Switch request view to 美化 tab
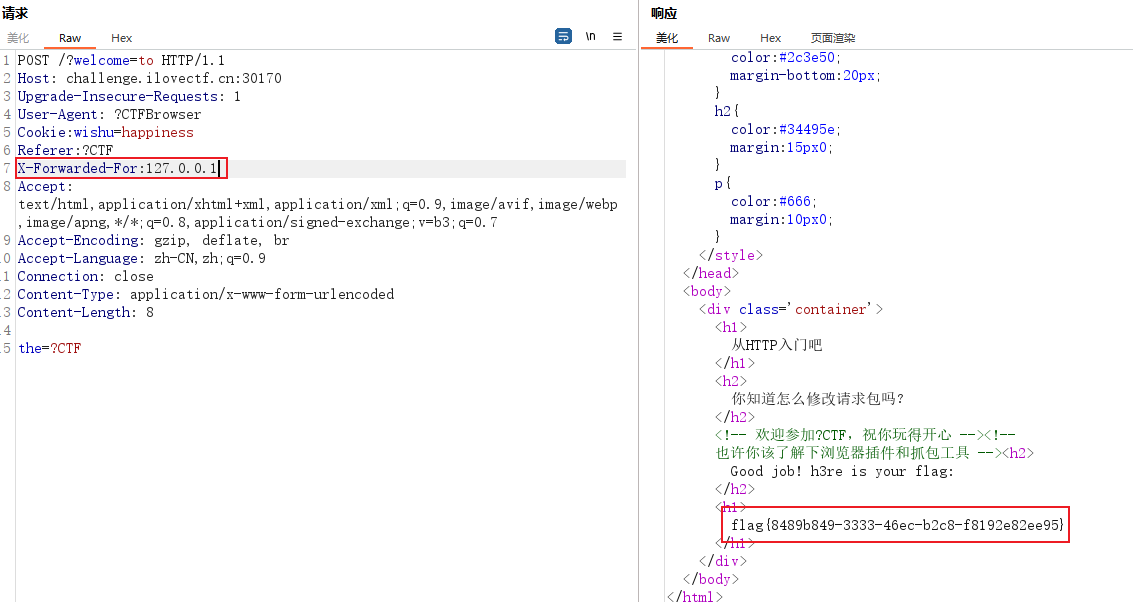This screenshot has height=602, width=1133. click(x=18, y=38)
